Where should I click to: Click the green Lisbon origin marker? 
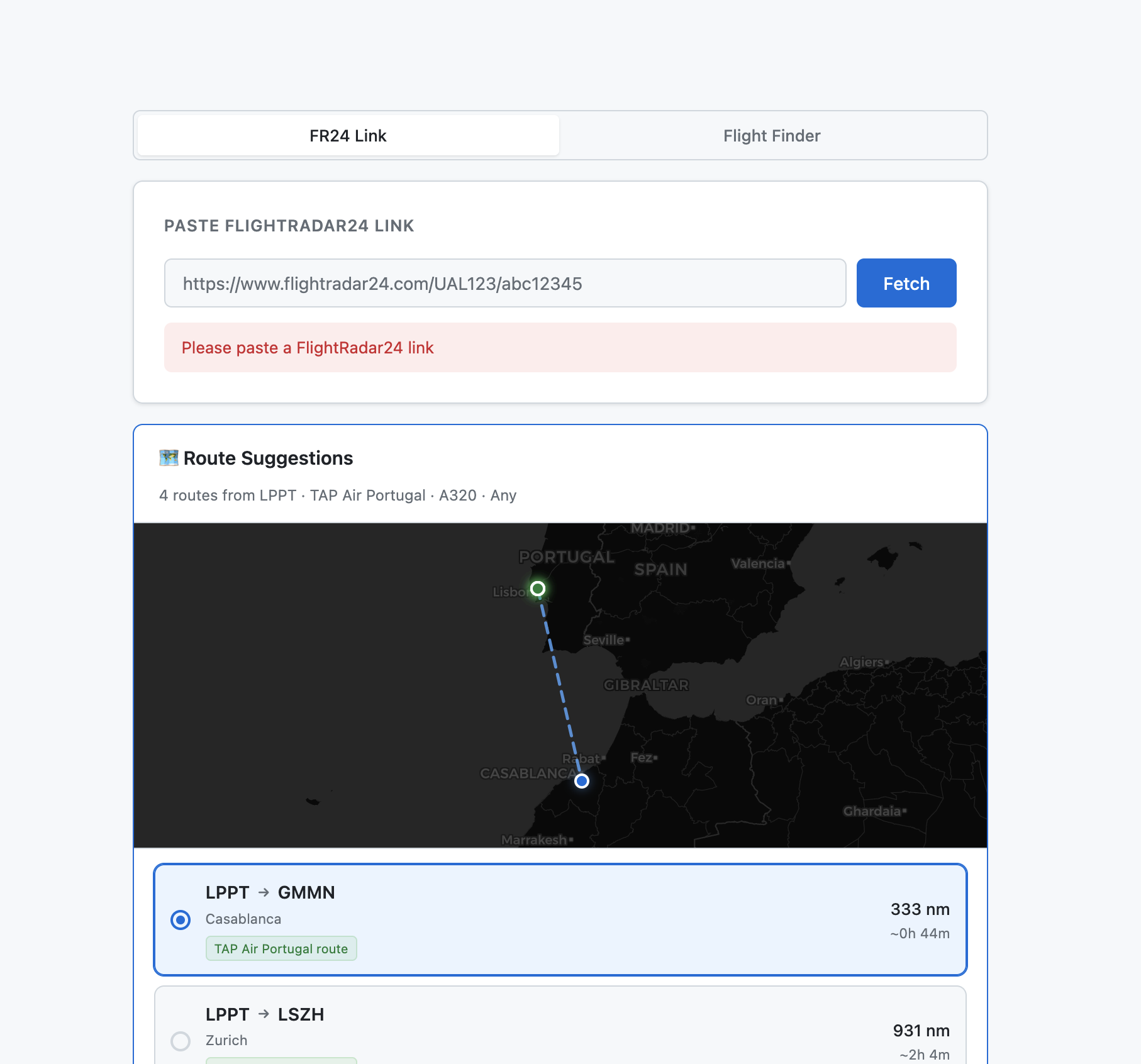click(x=537, y=589)
